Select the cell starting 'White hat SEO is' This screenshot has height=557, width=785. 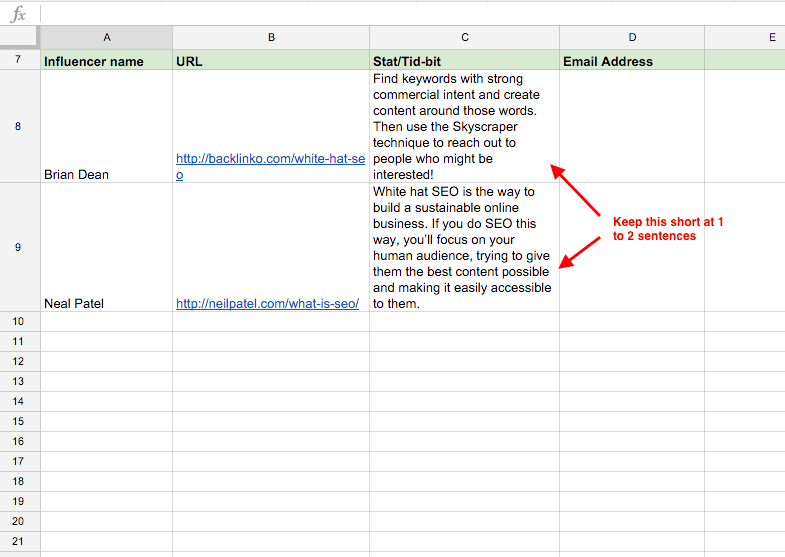click(465, 247)
